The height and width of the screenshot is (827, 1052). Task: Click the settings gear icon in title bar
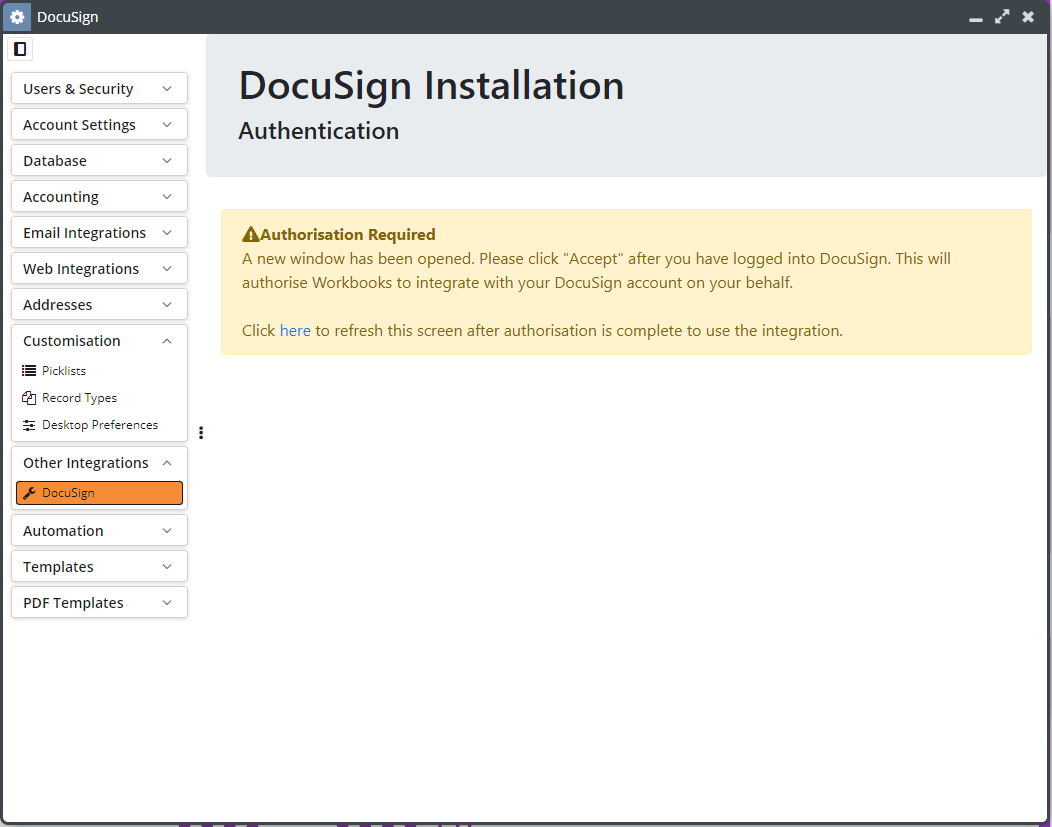tap(17, 17)
